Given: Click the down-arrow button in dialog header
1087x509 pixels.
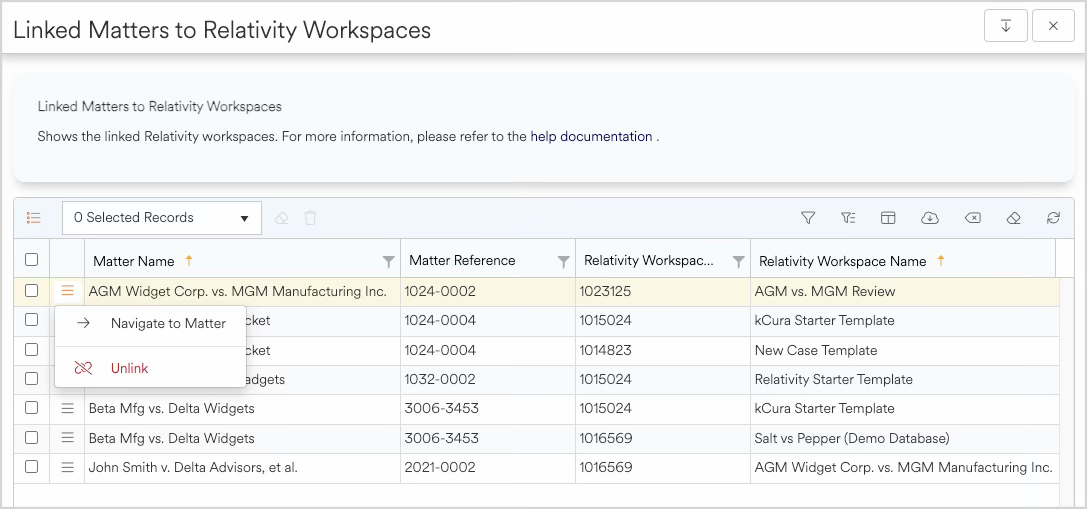Looking at the screenshot, I should pos(1006,26).
